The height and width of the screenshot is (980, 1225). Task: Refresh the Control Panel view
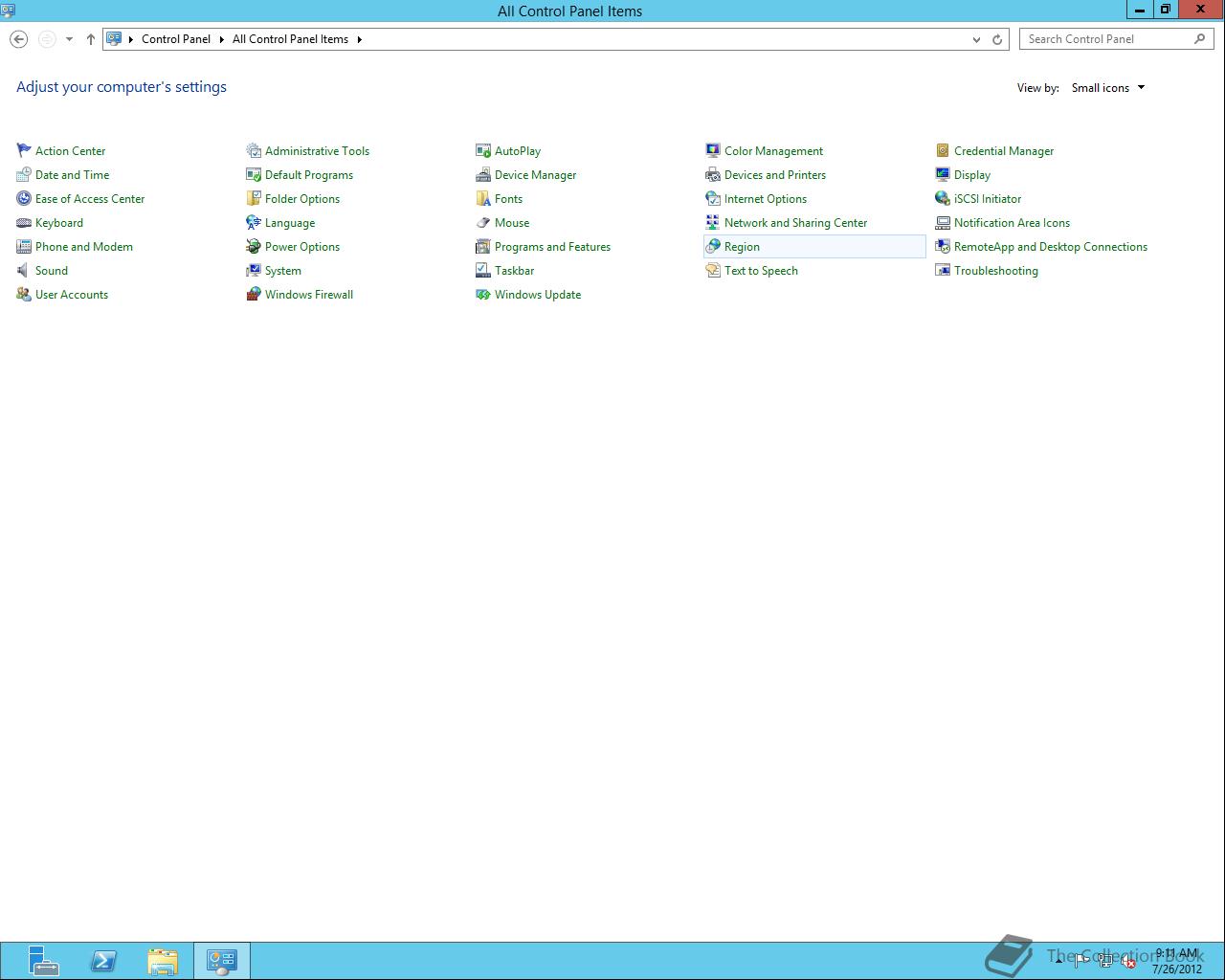tap(997, 39)
